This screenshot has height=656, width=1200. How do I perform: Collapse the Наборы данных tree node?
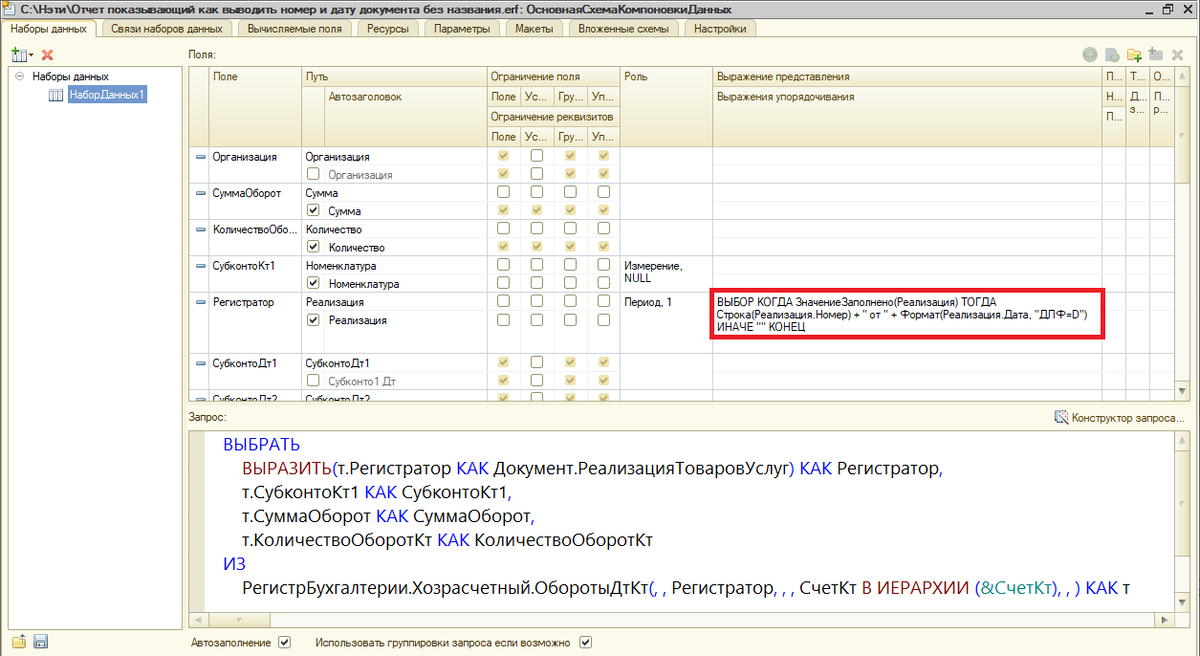pos(20,76)
